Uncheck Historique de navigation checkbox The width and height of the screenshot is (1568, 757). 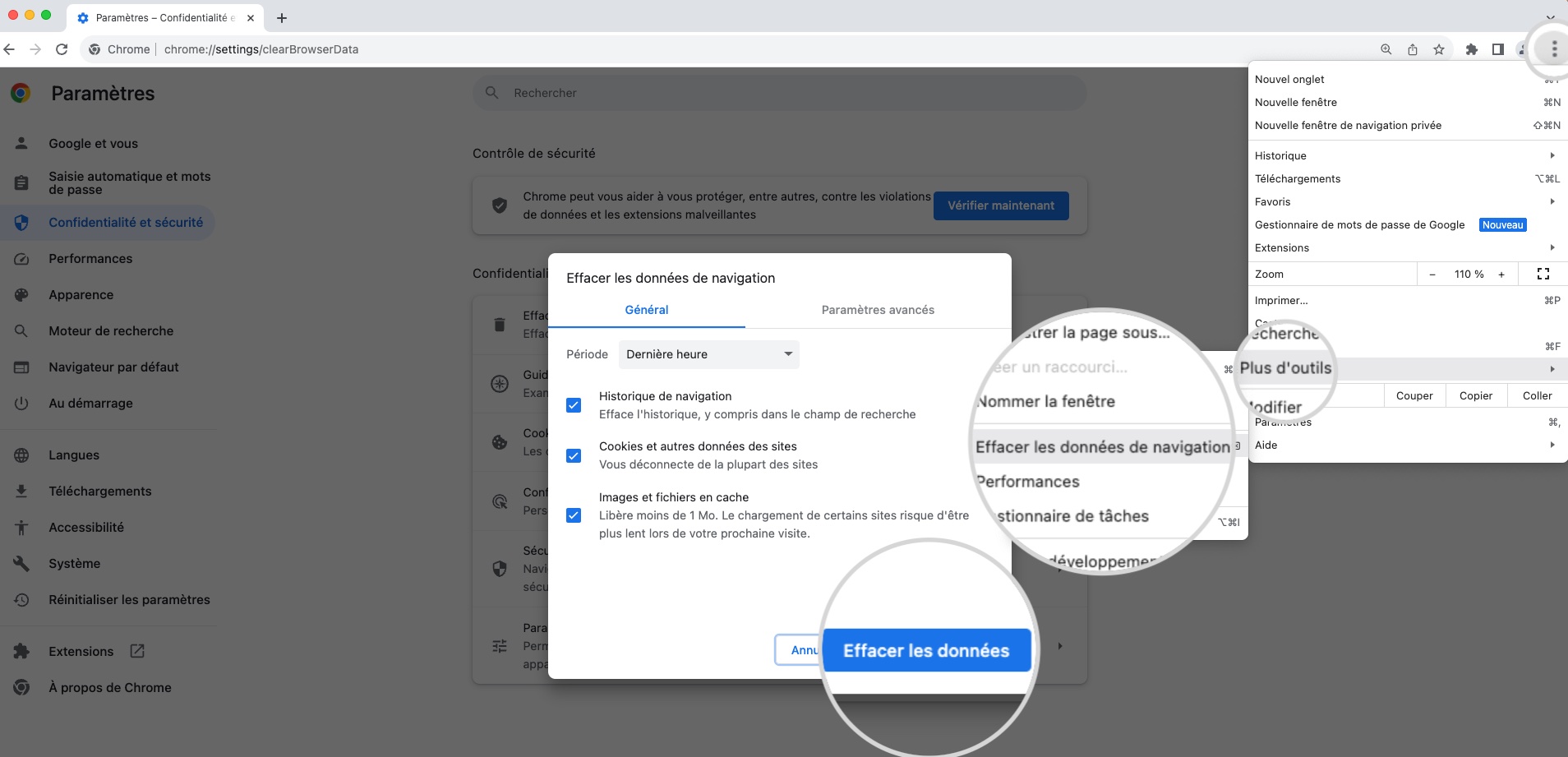pos(574,405)
